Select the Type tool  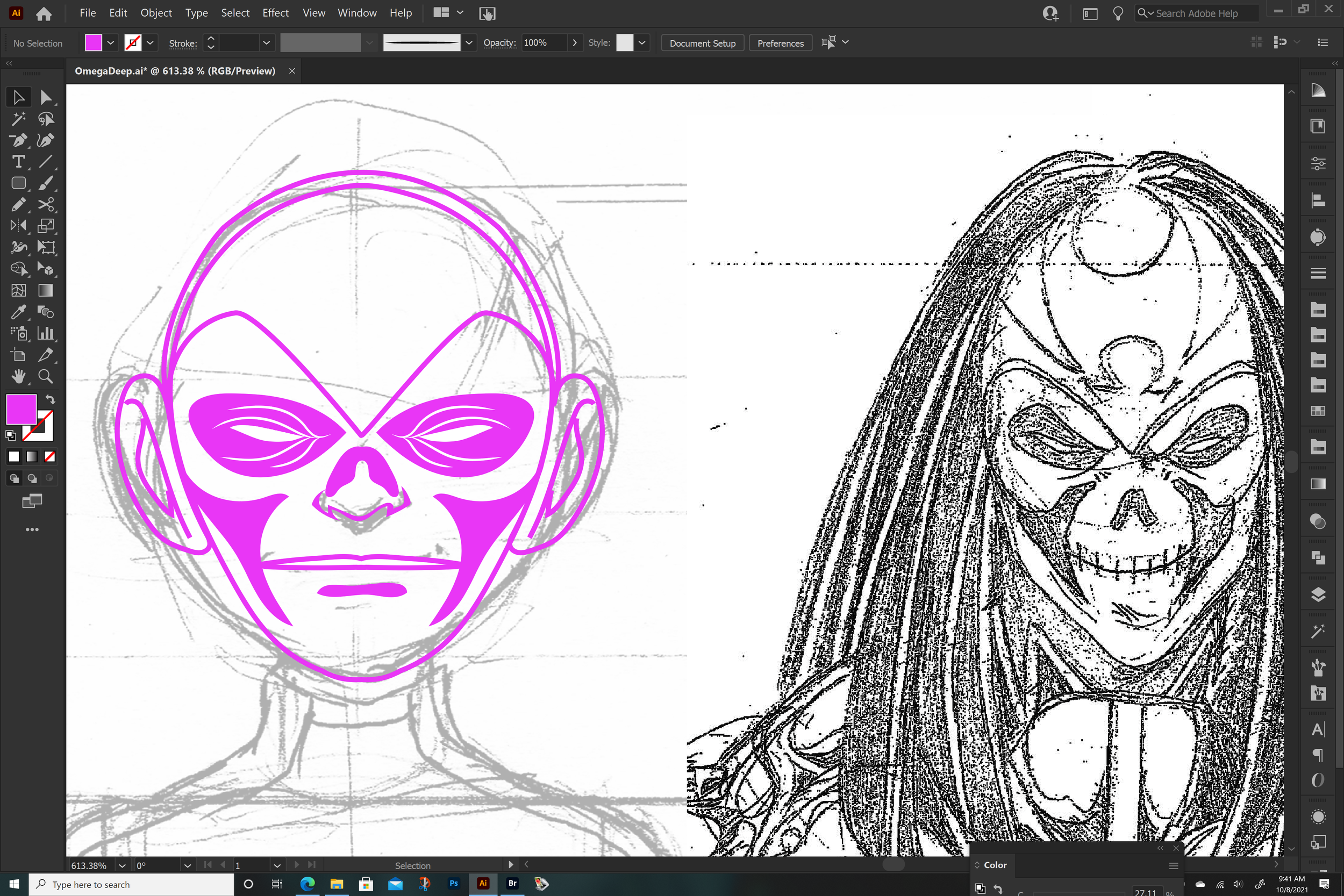click(18, 162)
